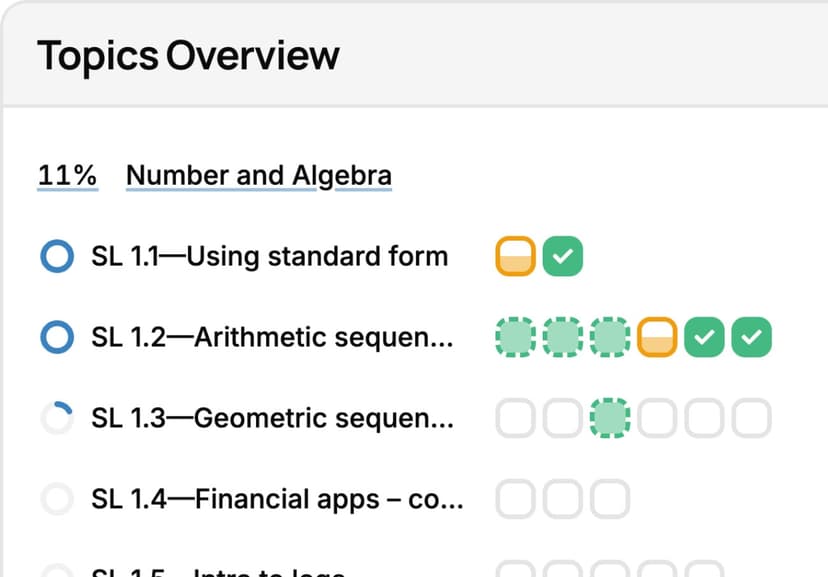Click the 11% progress link

tap(66, 174)
